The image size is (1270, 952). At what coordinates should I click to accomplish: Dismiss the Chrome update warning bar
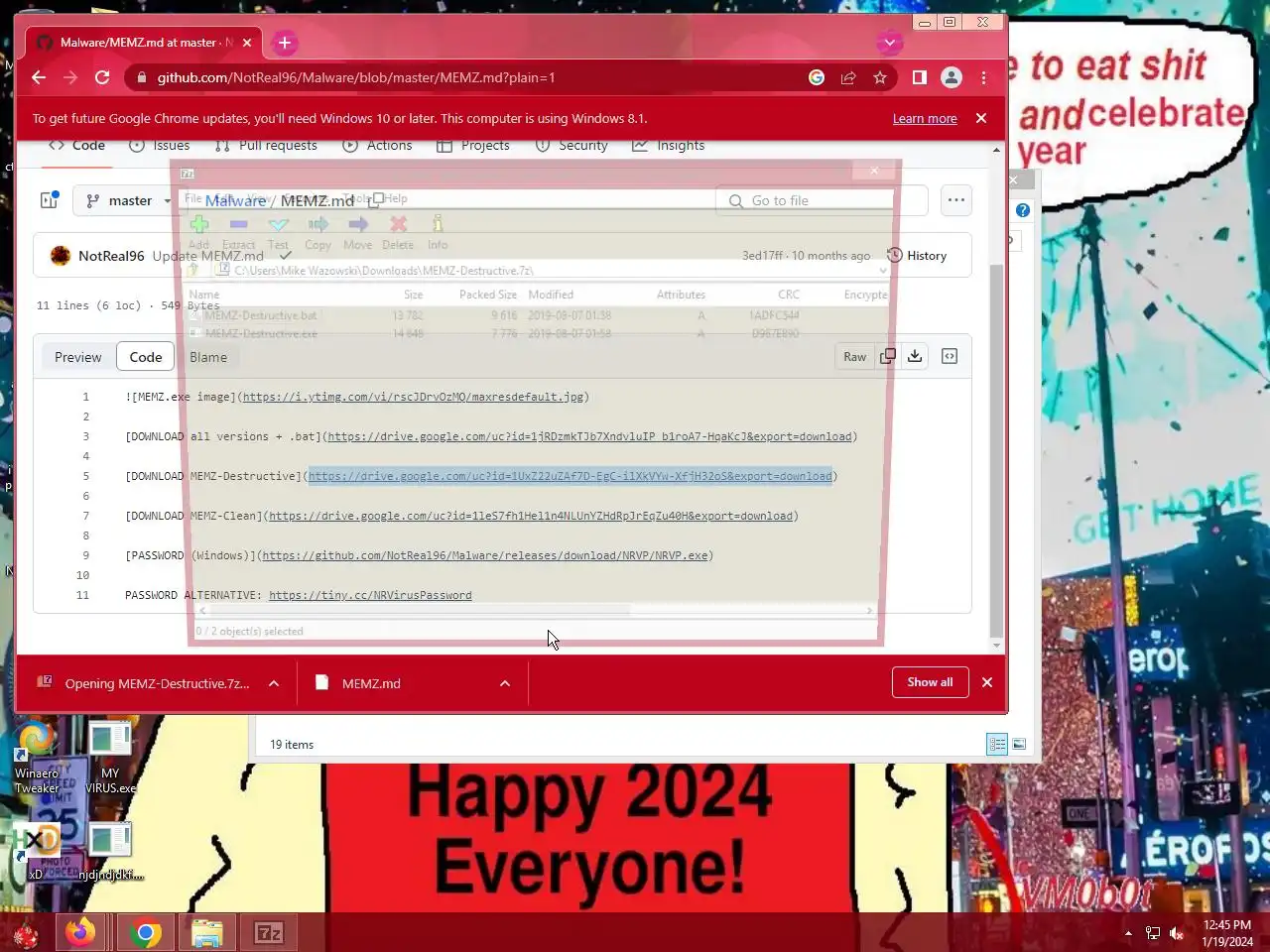pos(981,118)
